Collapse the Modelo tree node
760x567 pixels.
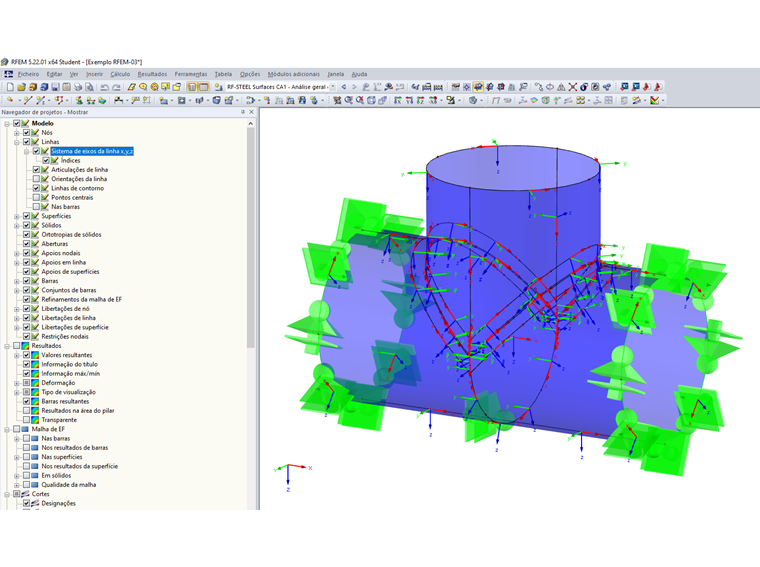click(7, 124)
